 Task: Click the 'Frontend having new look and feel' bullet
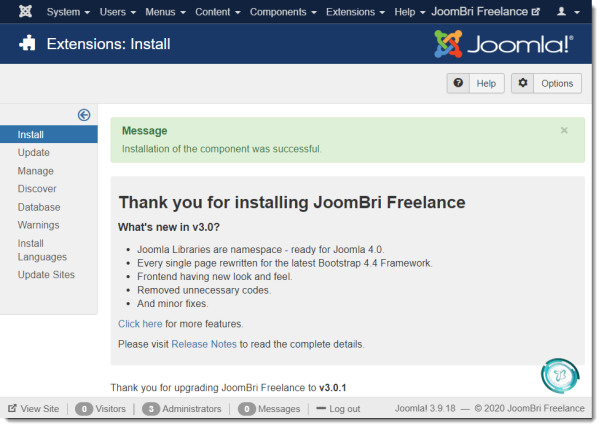(x=215, y=277)
